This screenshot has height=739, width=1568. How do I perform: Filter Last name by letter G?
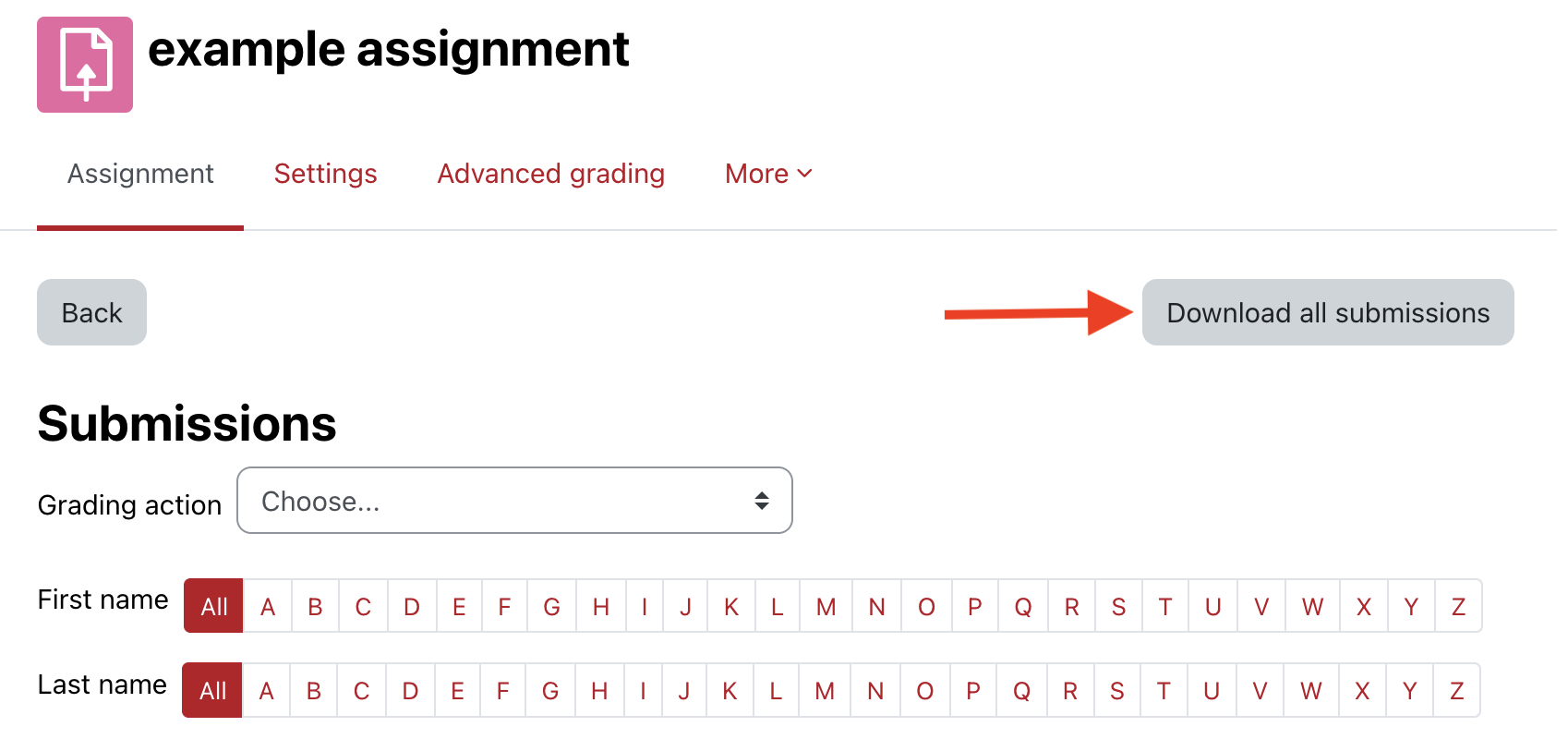550,691
